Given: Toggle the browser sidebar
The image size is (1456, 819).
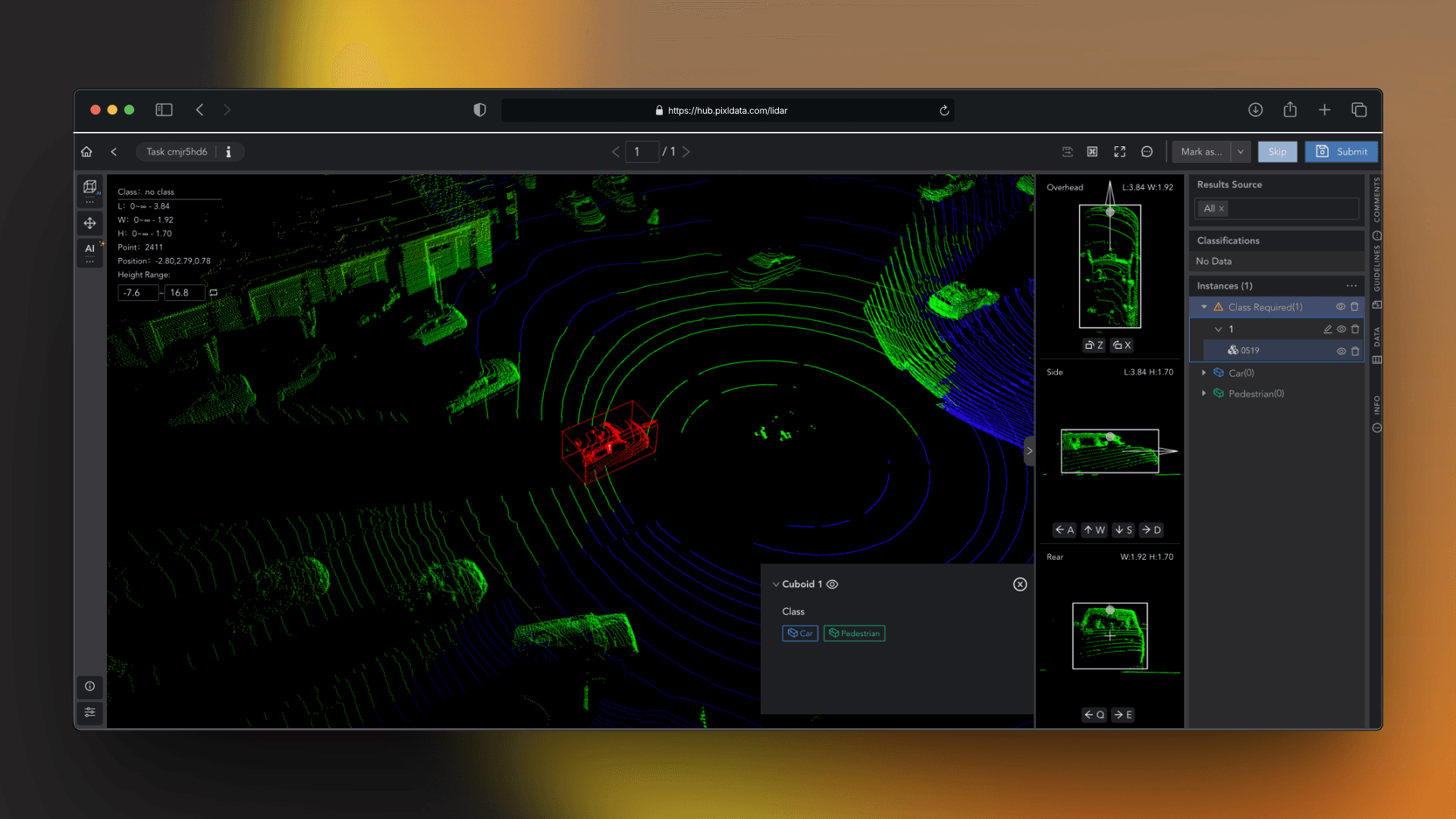Looking at the screenshot, I should (164, 110).
